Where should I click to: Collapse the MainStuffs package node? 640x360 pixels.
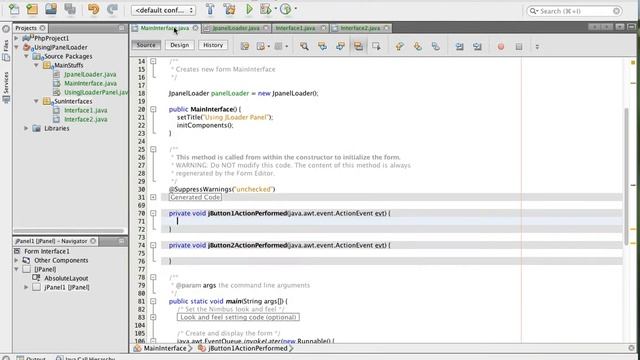(x=36, y=65)
